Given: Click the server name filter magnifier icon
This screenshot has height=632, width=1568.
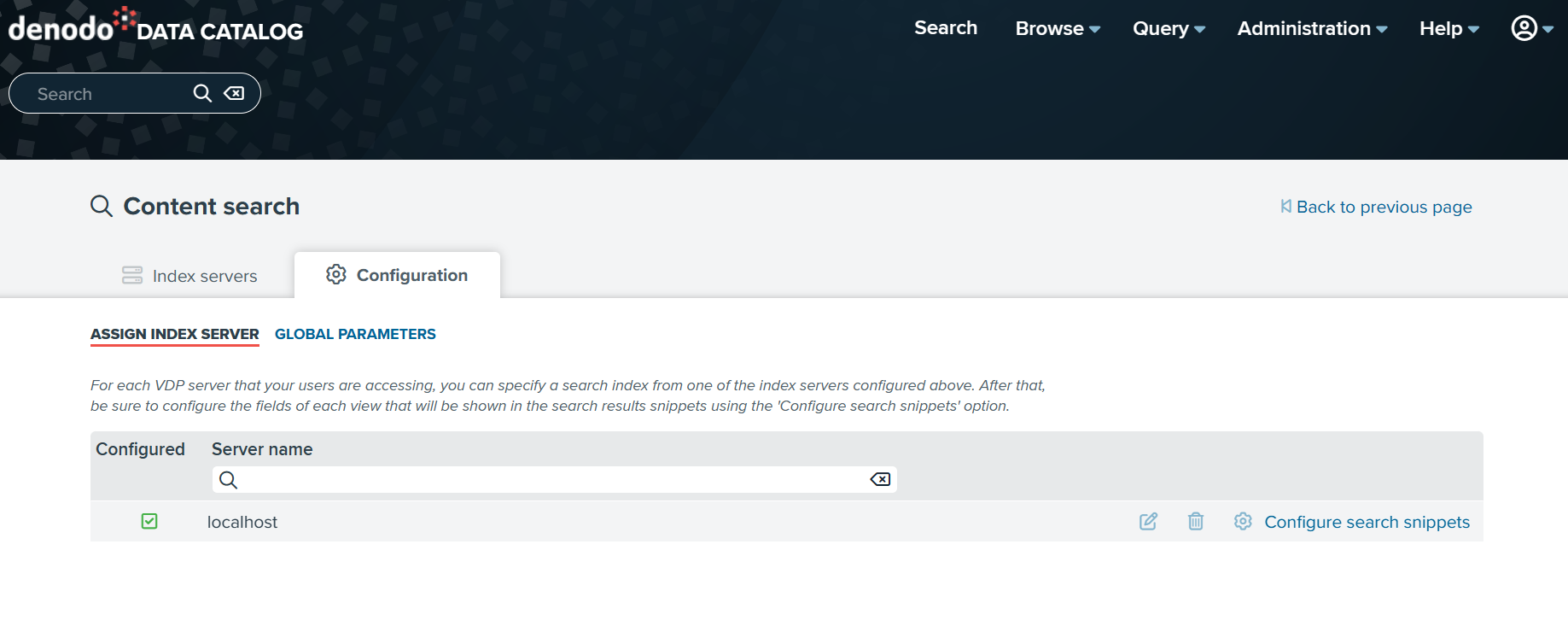Looking at the screenshot, I should pos(228,480).
